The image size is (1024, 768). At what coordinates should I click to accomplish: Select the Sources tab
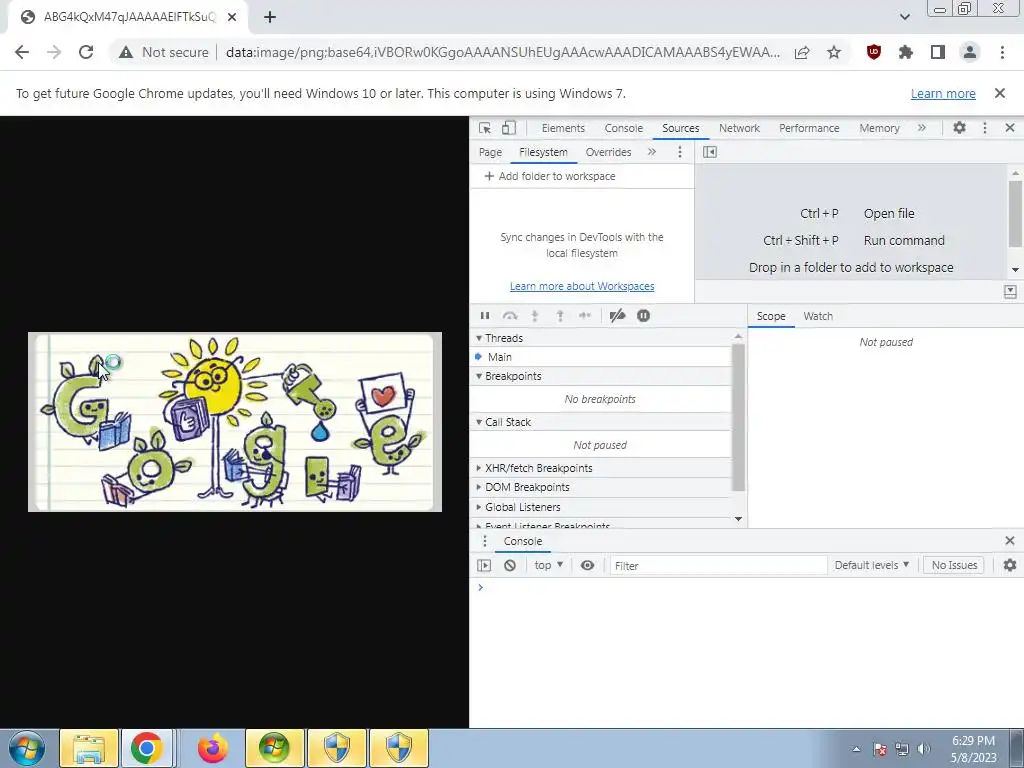point(680,128)
